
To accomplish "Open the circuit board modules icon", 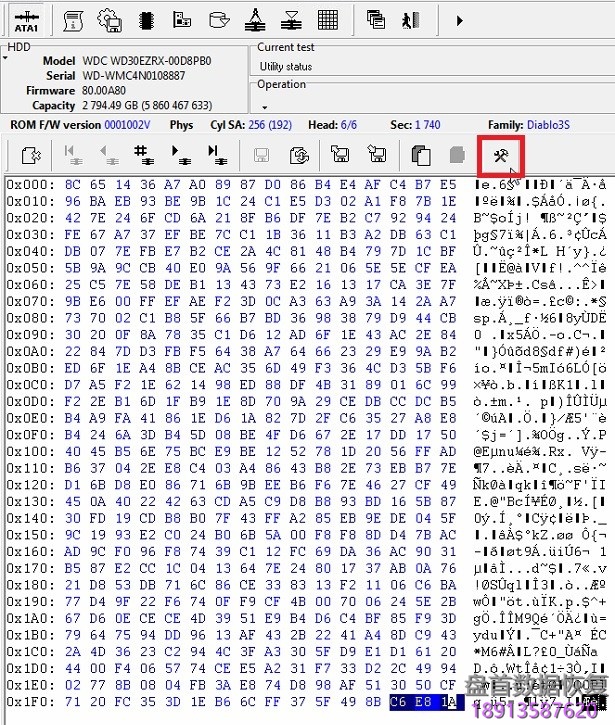I will pyautogui.click(x=182, y=20).
